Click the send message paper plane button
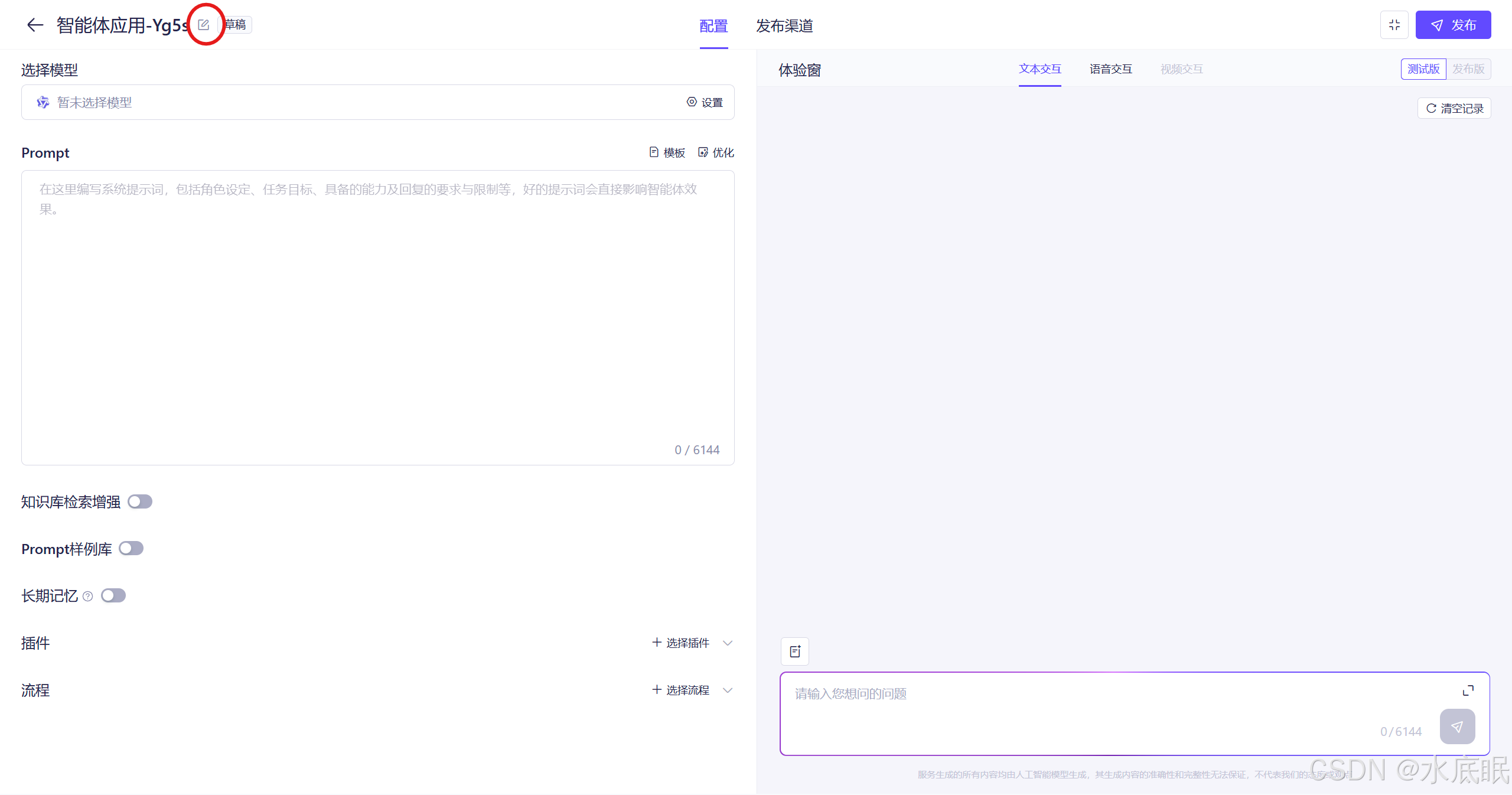This screenshot has height=795, width=1512. tap(1457, 726)
